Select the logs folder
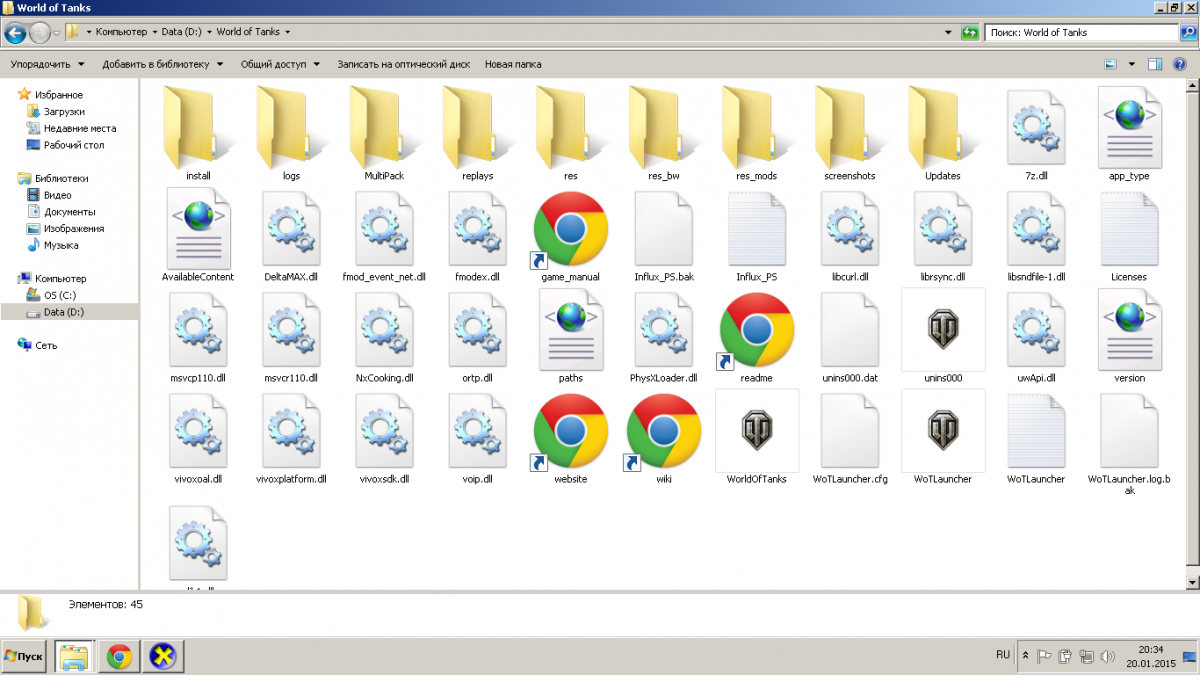Image resolution: width=1200 pixels, height=675 pixels. pyautogui.click(x=291, y=127)
